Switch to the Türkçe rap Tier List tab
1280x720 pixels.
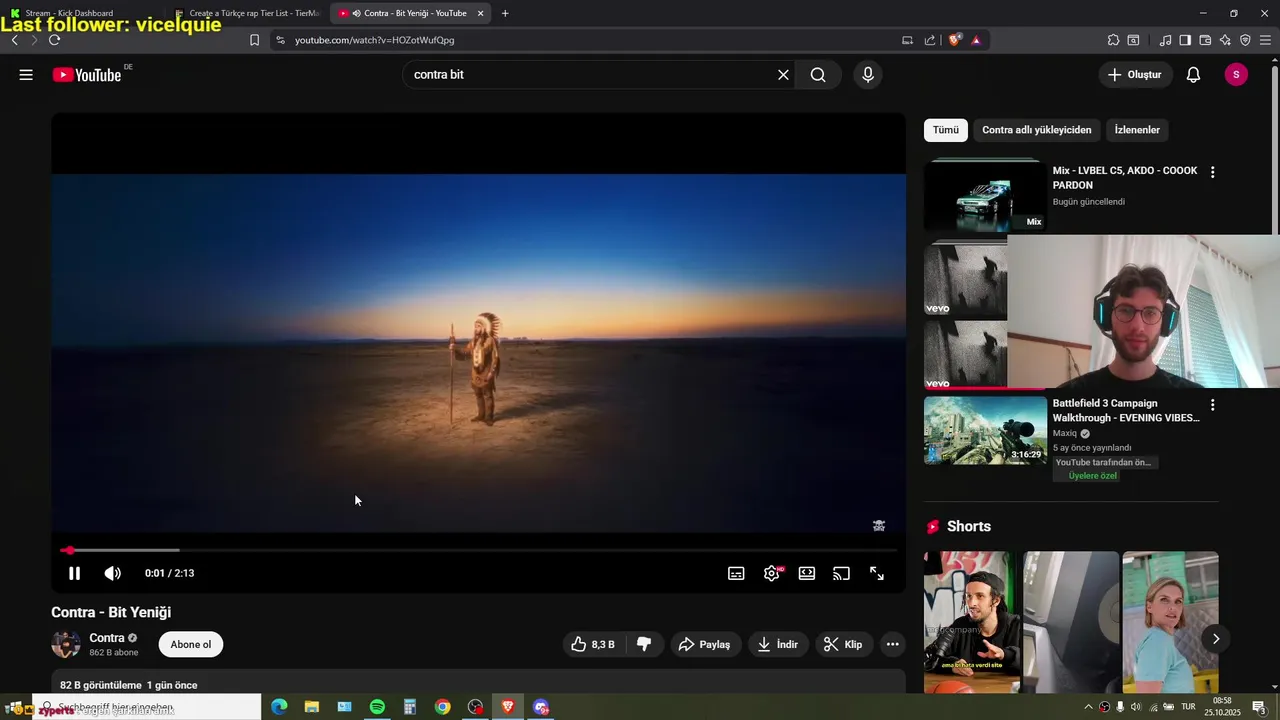pyautogui.click(x=247, y=13)
